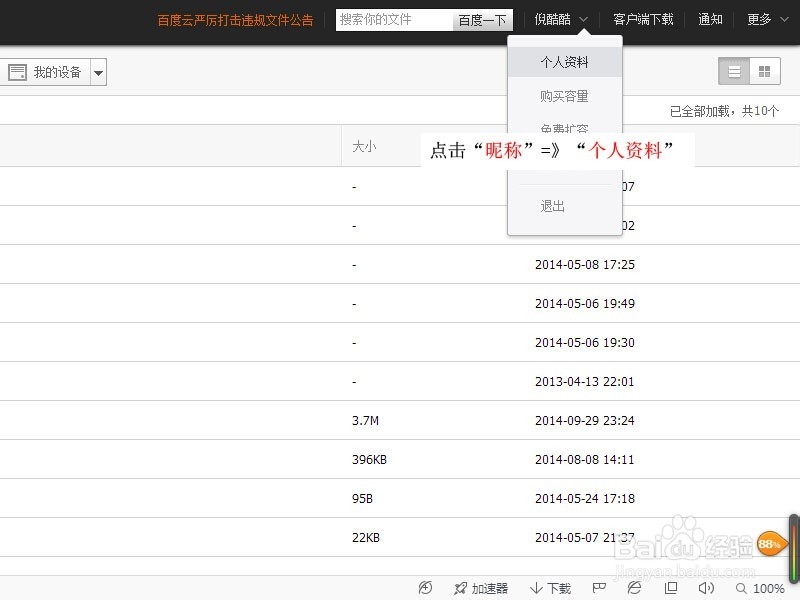Toggle the browser sound speaker icon
The height and width of the screenshot is (600, 800).
pyautogui.click(x=706, y=588)
